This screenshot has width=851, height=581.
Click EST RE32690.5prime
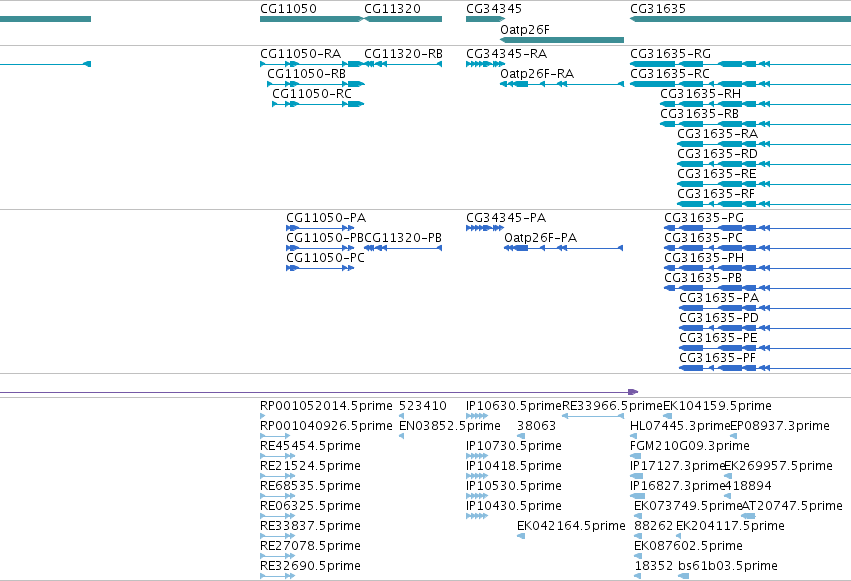(x=277, y=576)
